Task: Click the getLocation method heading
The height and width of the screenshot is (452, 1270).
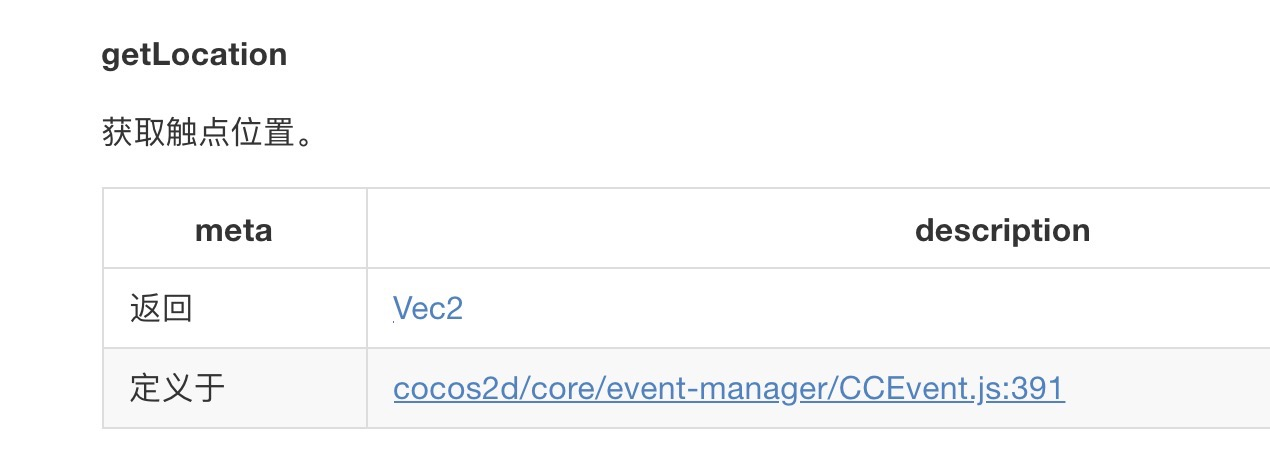Action: (194, 54)
